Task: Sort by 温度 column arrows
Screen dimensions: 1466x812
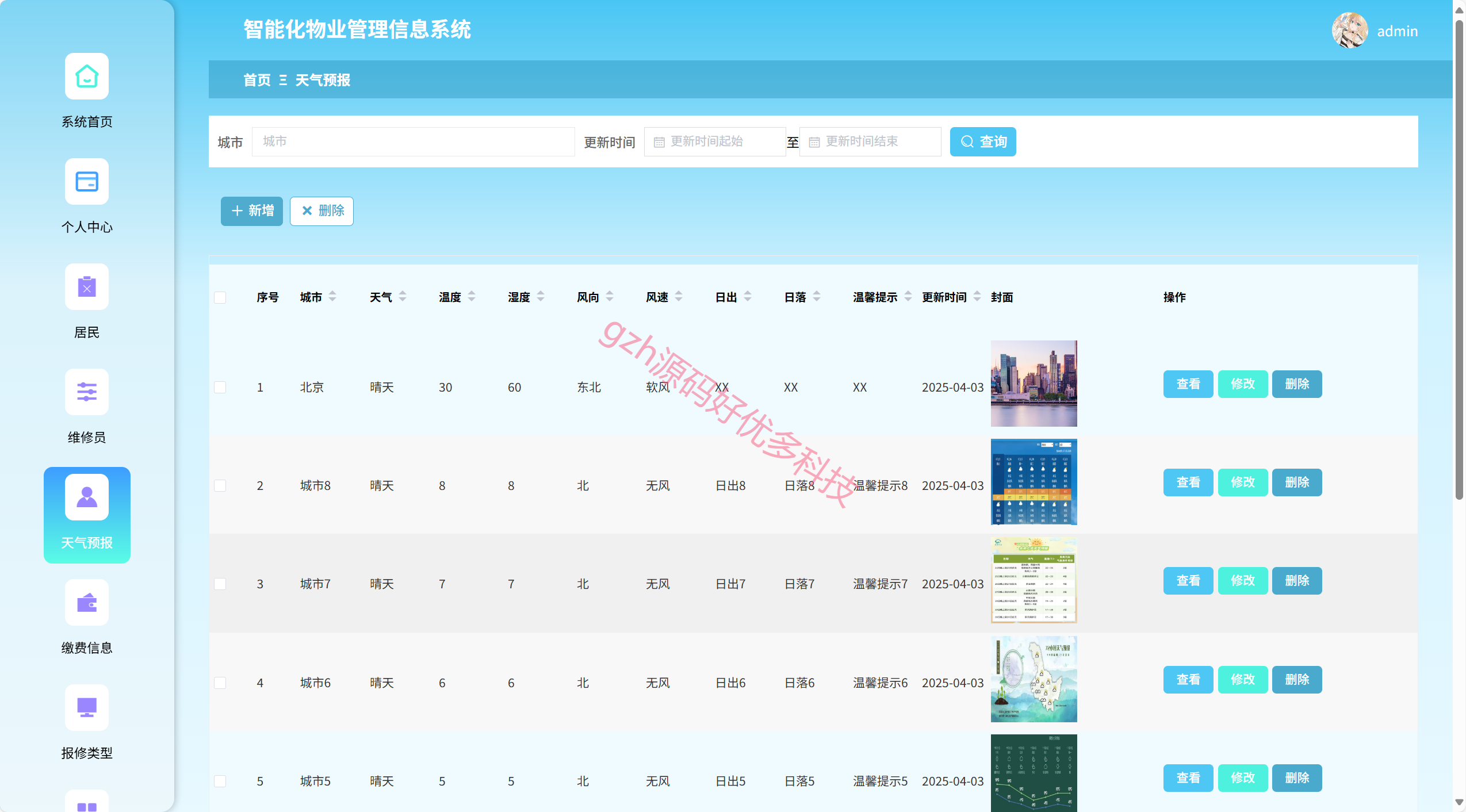Action: (472, 297)
